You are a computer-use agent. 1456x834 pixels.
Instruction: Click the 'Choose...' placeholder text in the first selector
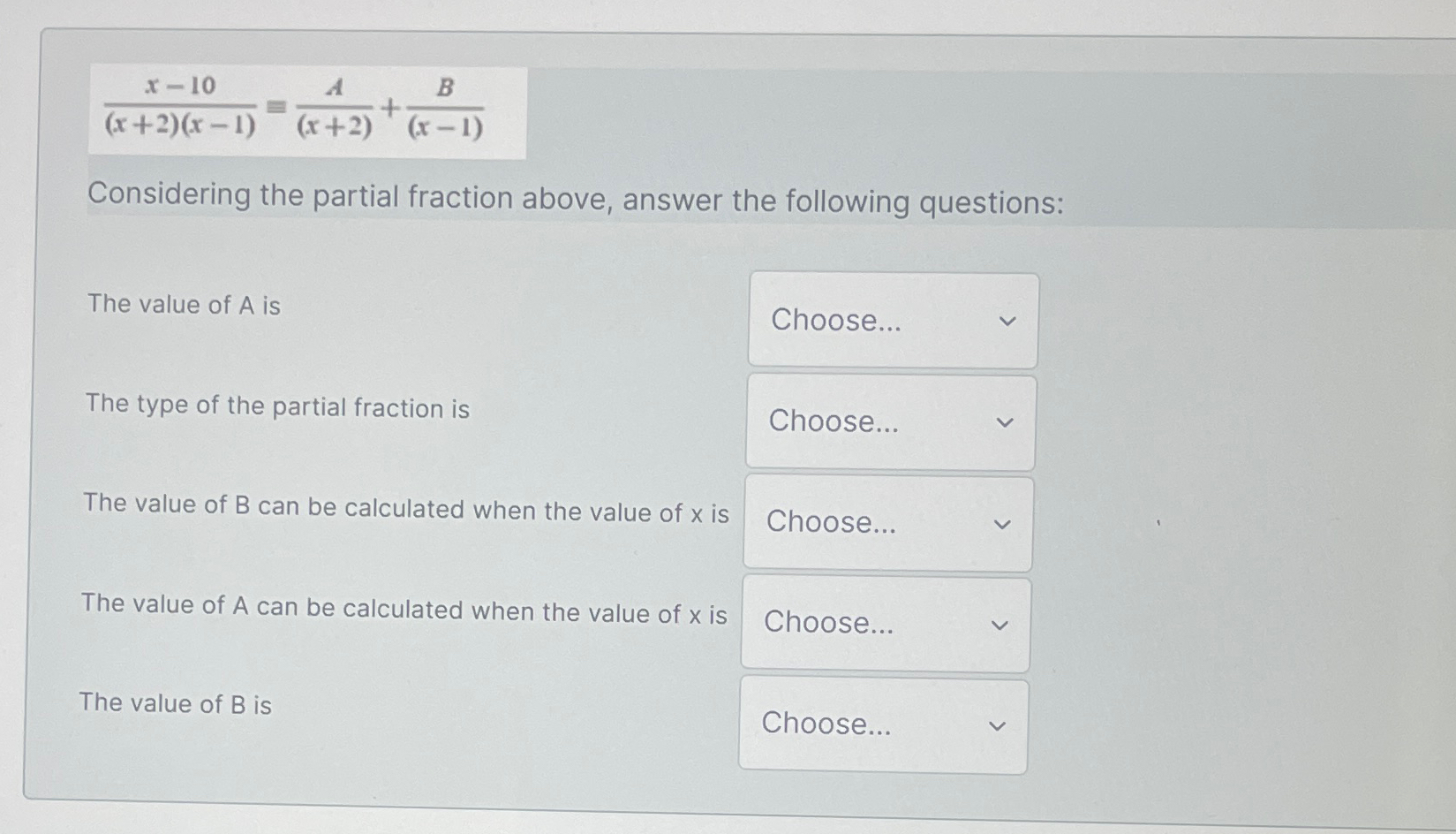click(834, 320)
